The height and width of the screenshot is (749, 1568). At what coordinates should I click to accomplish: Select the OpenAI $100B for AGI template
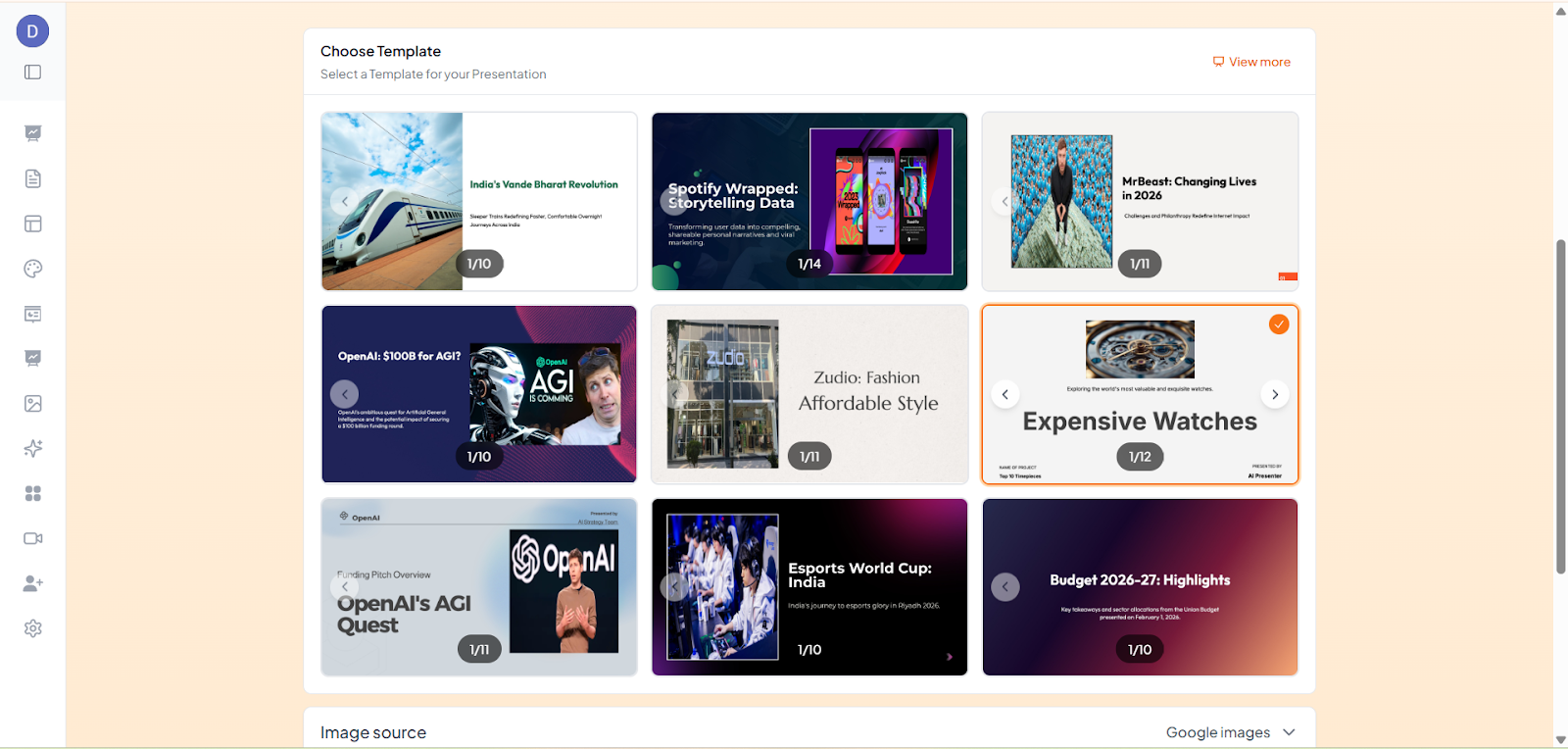pyautogui.click(x=479, y=394)
